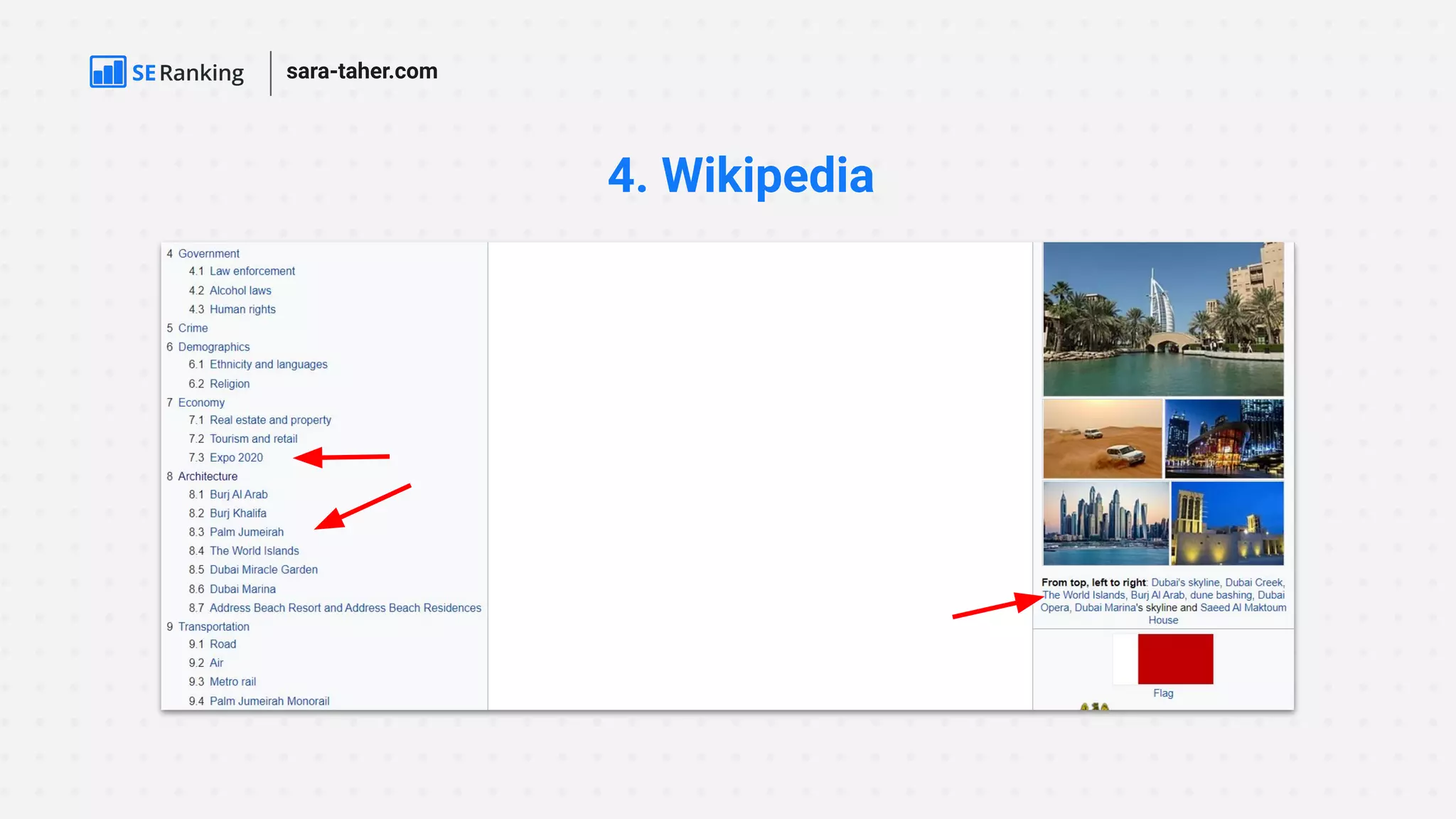Viewport: 1456px width, 819px height.
Task: Follow the Dubai Creek caption link
Action: tap(1254, 582)
